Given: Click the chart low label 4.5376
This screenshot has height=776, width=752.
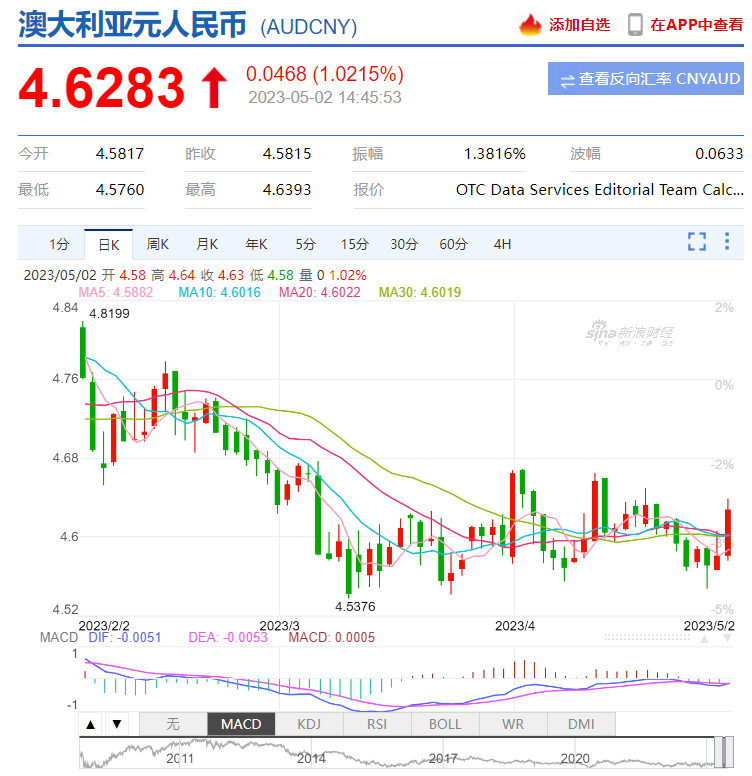Looking at the screenshot, I should tap(355, 607).
